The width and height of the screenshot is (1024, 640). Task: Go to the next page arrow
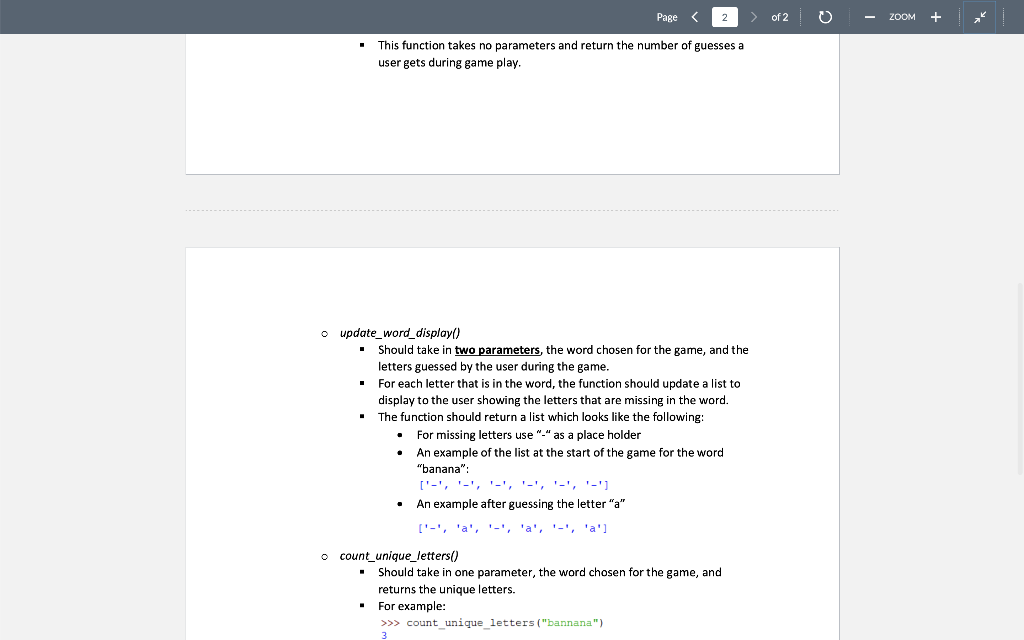(x=753, y=17)
